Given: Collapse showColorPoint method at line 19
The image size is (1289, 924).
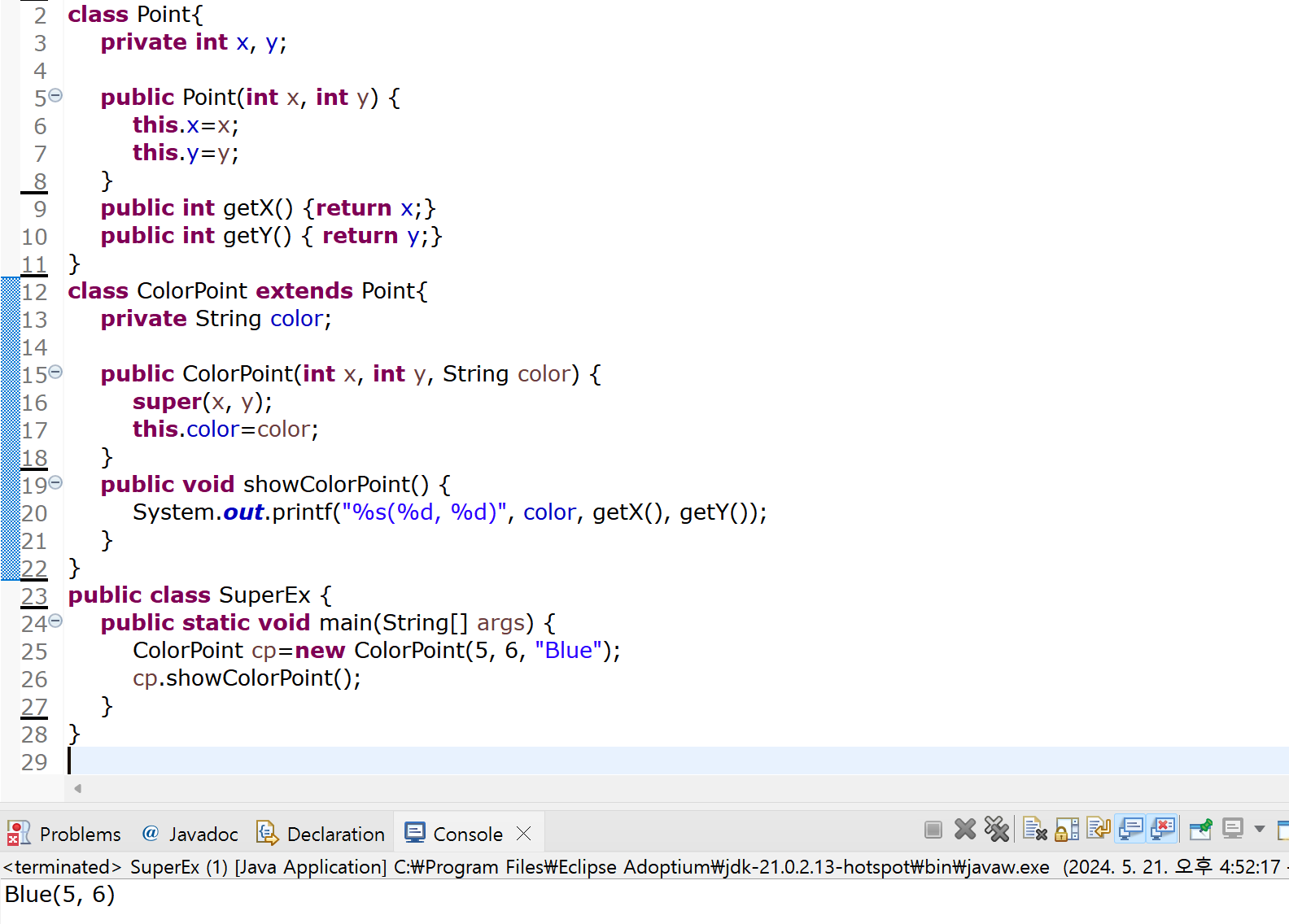Looking at the screenshot, I should (55, 483).
